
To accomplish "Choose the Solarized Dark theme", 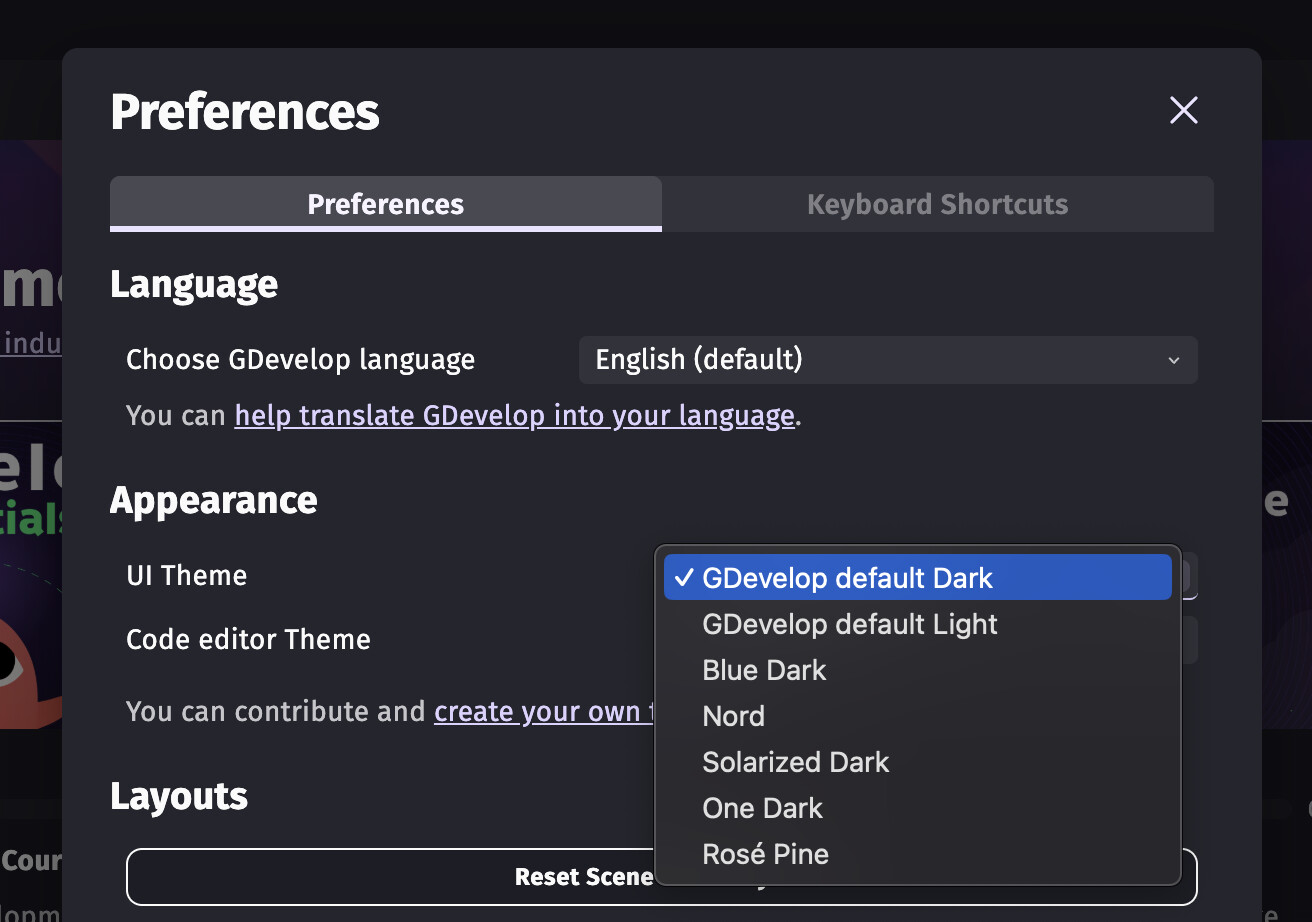I will click(795, 762).
